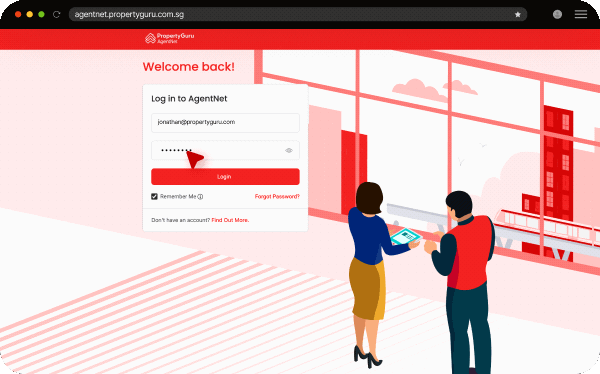The width and height of the screenshot is (600, 374).
Task: Open the Forgot Password link
Action: coord(277,196)
